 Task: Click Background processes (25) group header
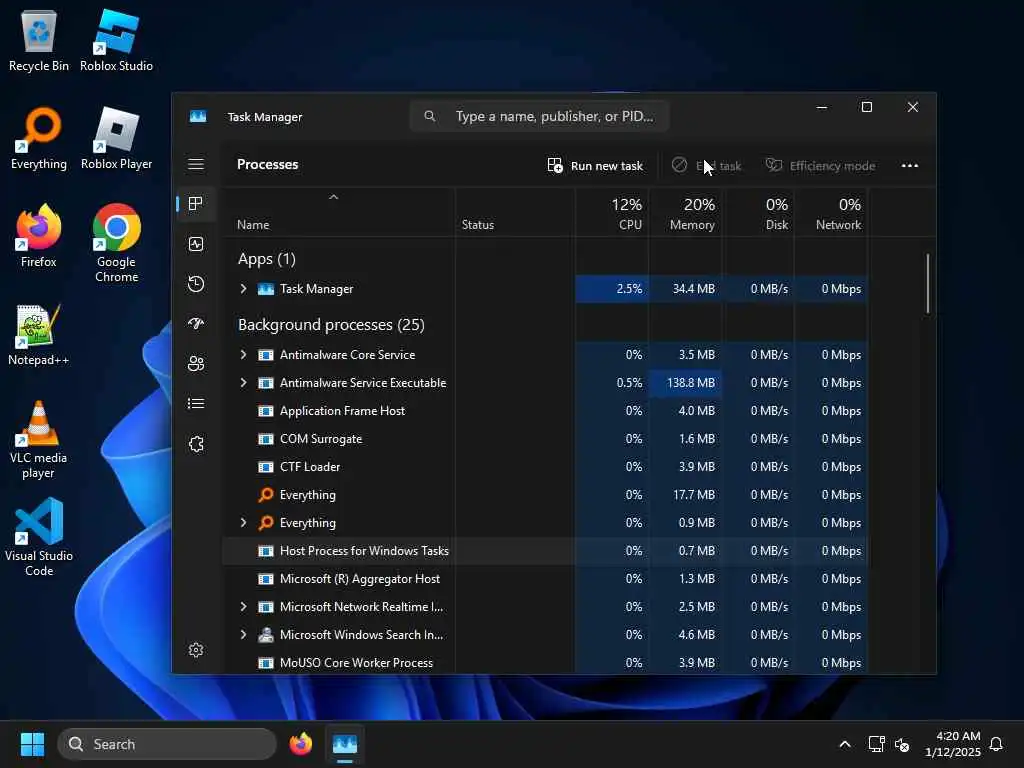point(331,325)
